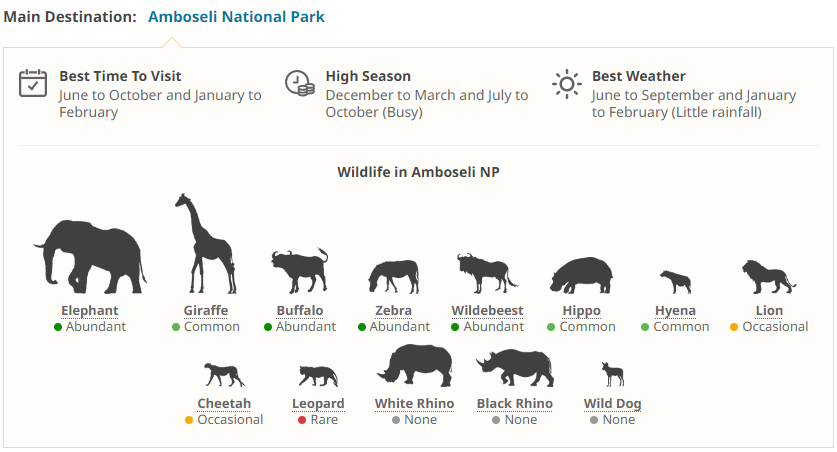The image size is (837, 452).
Task: Click the Wild Dog label
Action: click(x=612, y=404)
